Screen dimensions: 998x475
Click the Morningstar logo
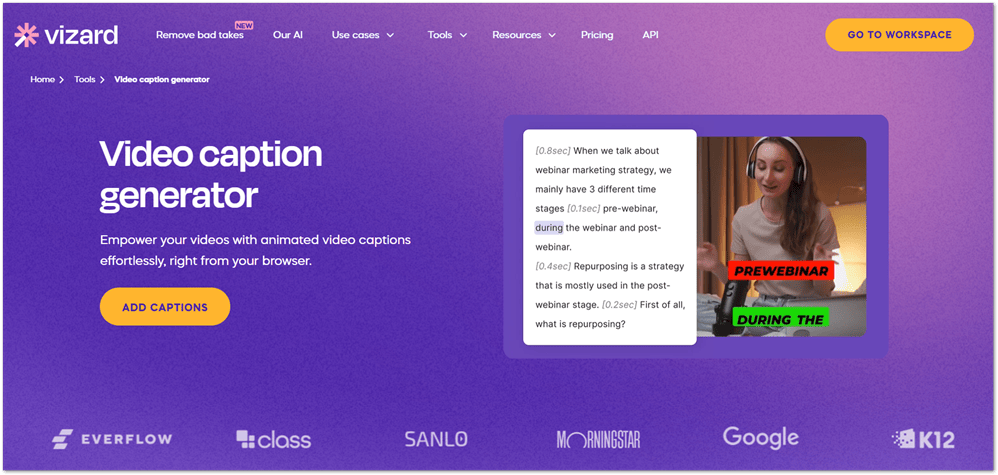pyautogui.click(x=598, y=439)
